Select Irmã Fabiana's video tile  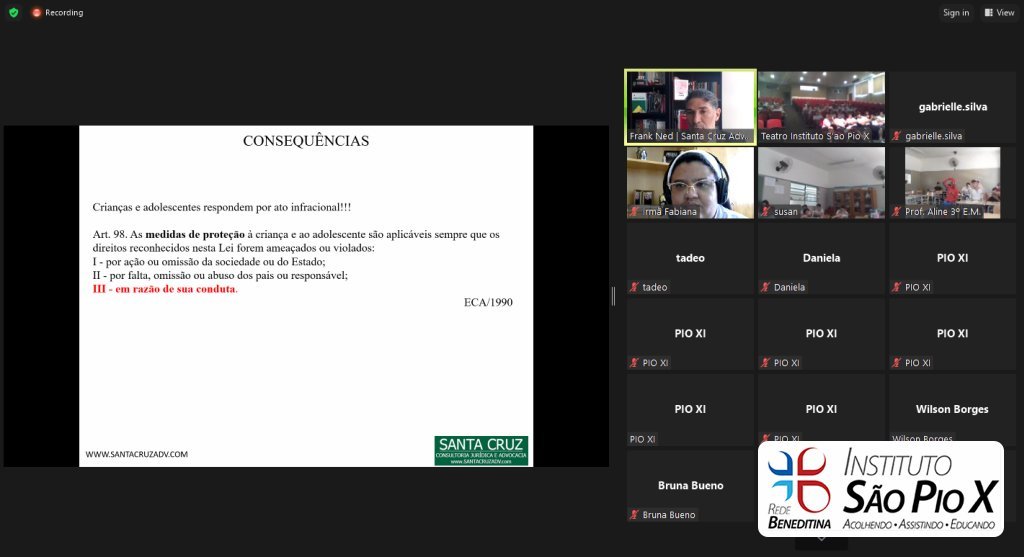(x=690, y=182)
